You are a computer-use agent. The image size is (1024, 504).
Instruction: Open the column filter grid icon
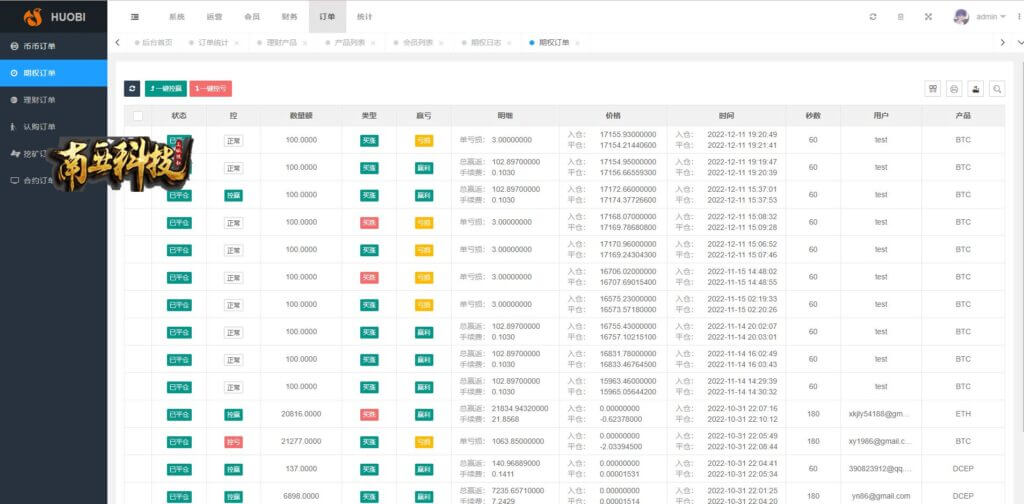click(x=933, y=89)
